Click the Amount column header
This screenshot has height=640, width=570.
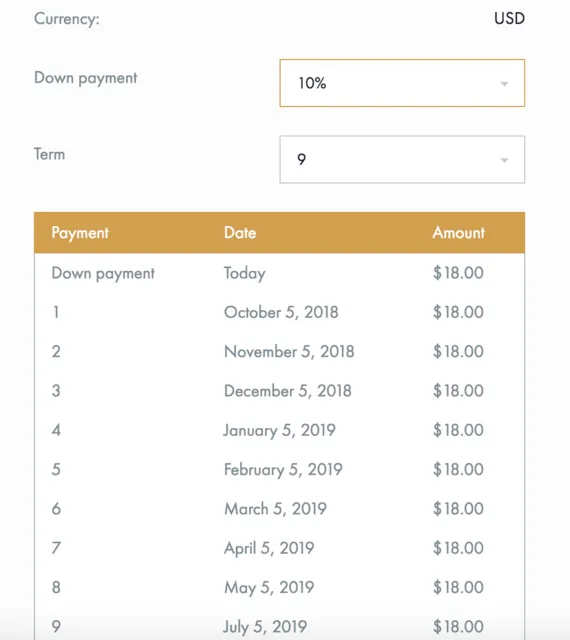click(458, 233)
